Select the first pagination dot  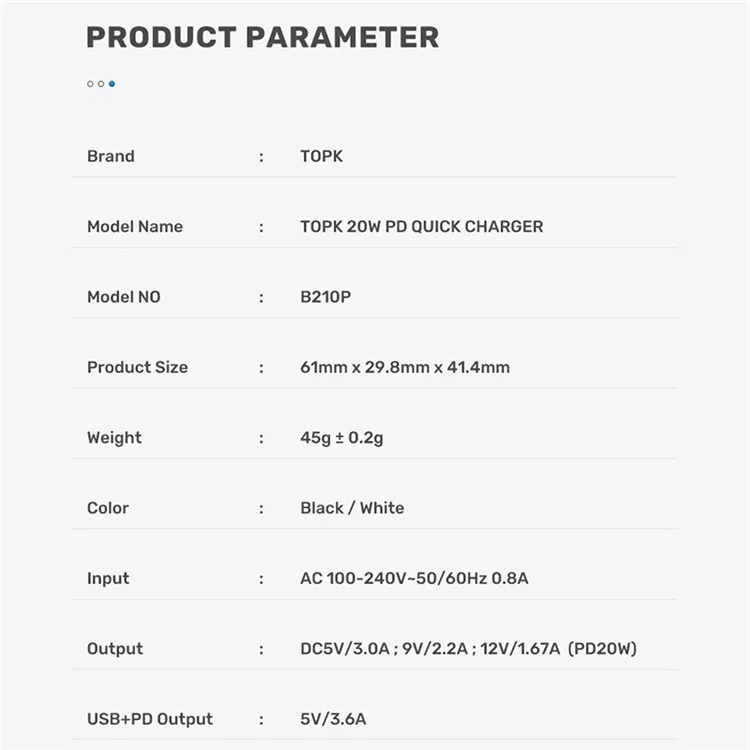[x=90, y=84]
